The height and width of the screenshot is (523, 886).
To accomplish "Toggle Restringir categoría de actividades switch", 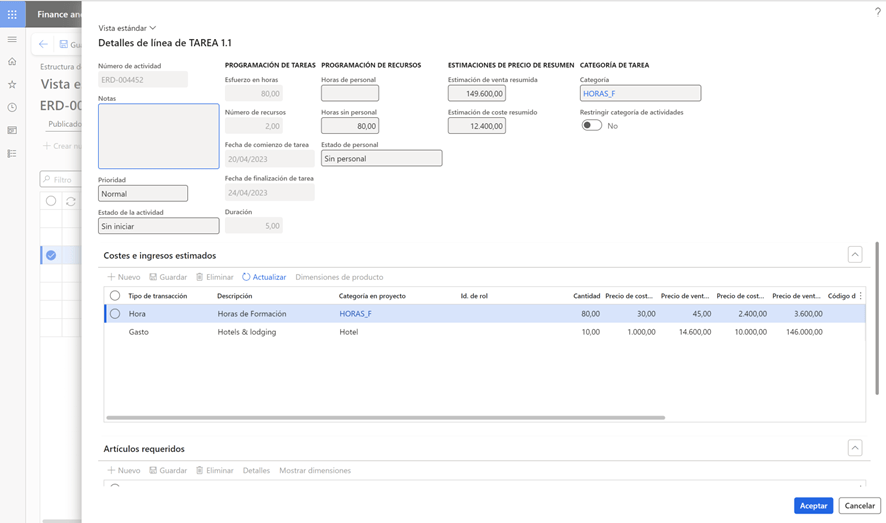I will tap(592, 126).
